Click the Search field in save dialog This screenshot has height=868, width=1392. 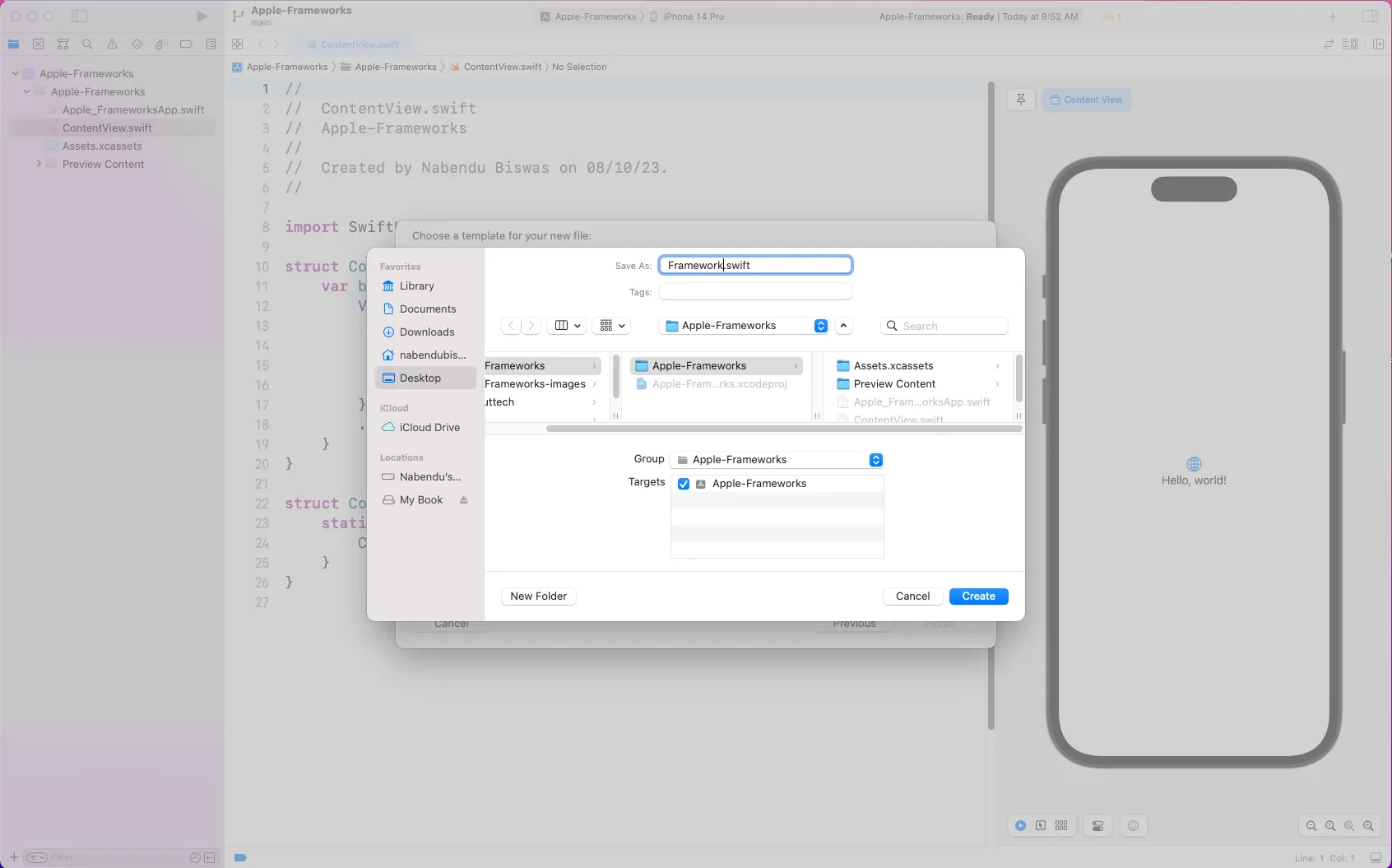pos(944,326)
